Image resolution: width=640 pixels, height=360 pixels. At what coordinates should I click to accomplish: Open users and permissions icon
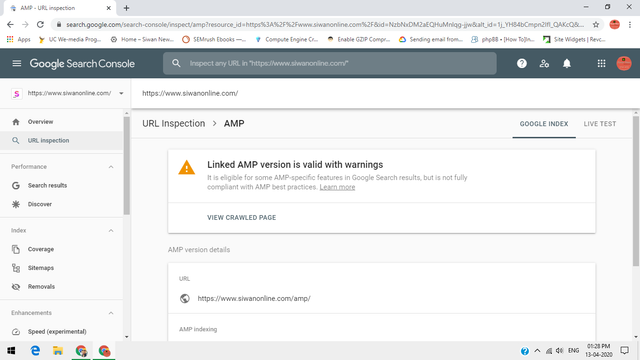(x=544, y=63)
